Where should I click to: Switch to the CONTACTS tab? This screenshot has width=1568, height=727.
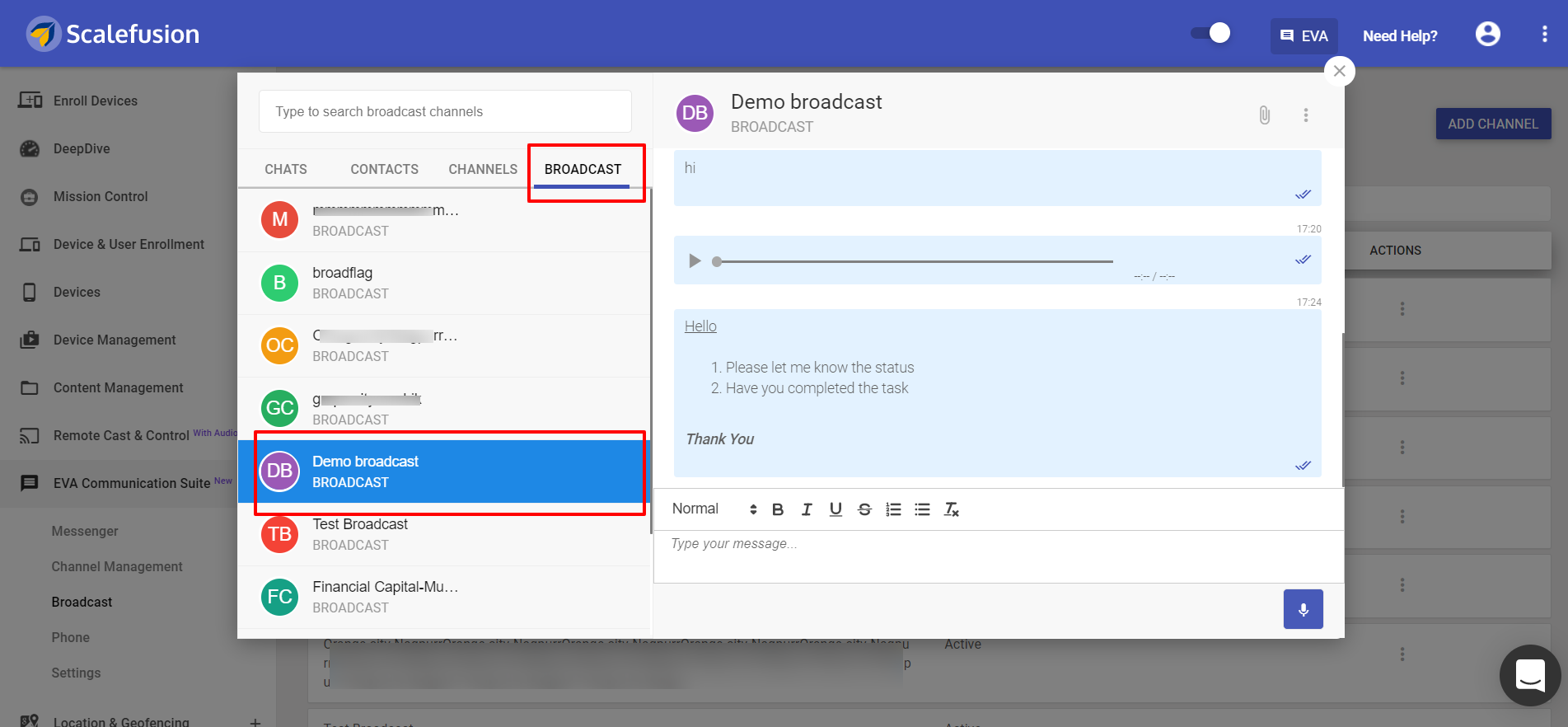(x=384, y=169)
